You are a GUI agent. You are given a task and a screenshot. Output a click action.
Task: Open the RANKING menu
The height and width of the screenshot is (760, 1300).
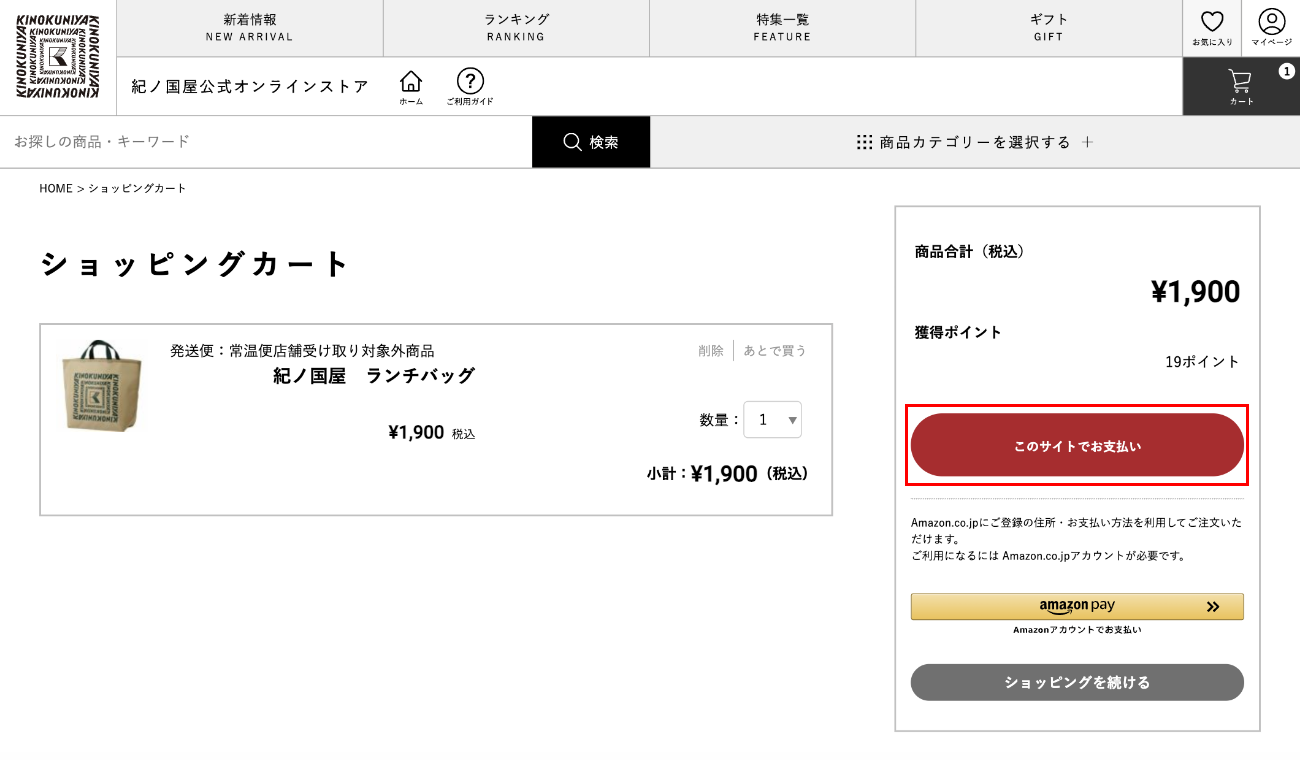(516, 28)
